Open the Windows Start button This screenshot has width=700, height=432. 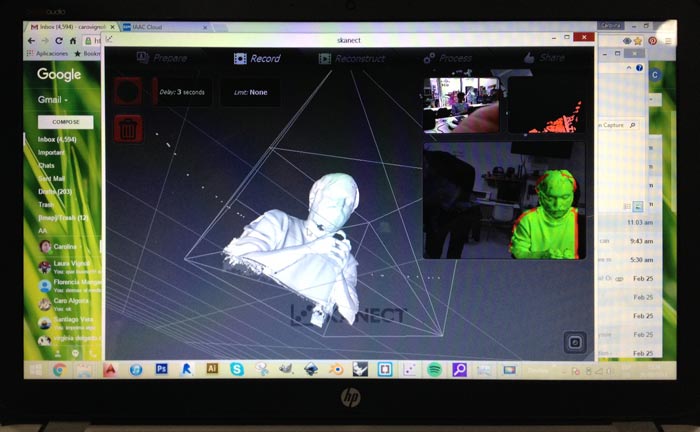tap(36, 370)
